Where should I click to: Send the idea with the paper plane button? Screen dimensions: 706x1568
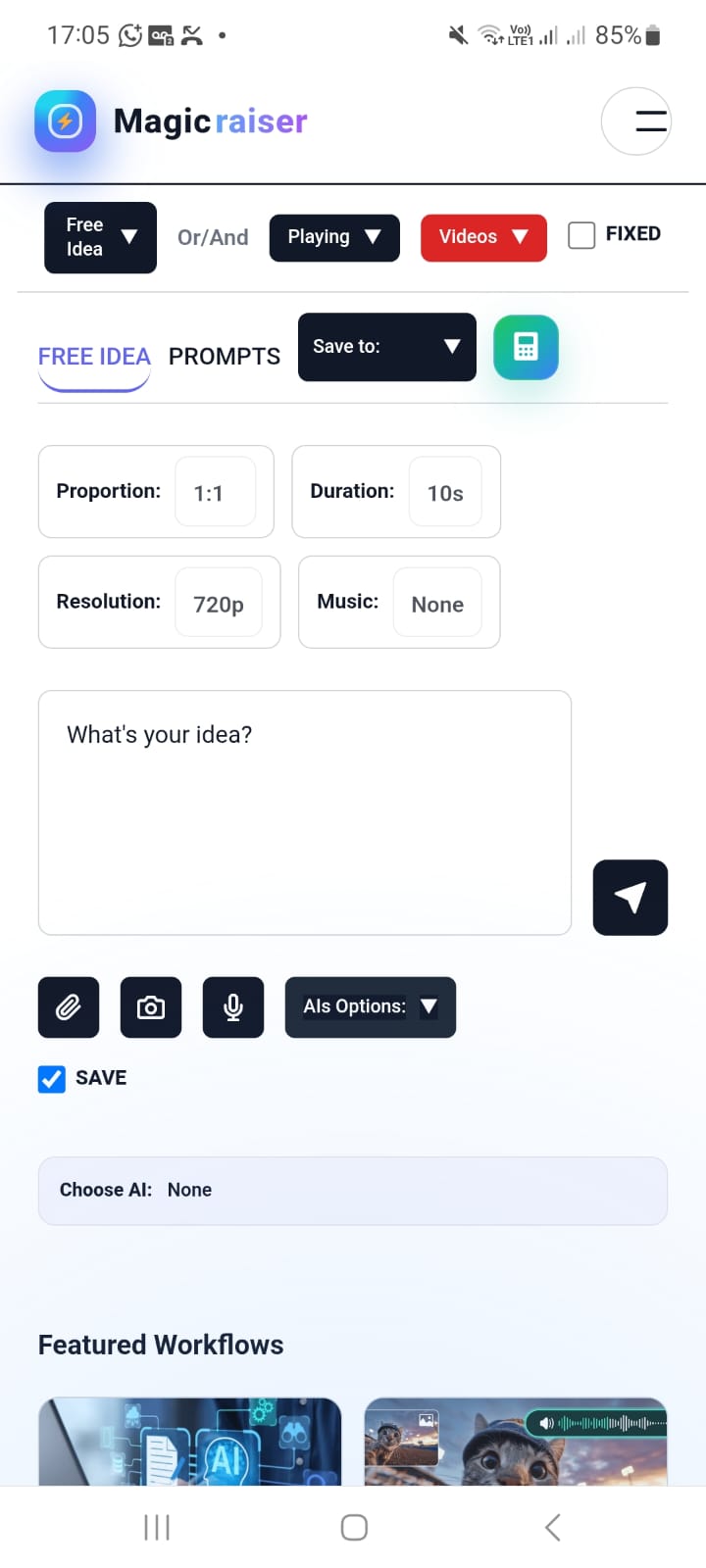[630, 898]
